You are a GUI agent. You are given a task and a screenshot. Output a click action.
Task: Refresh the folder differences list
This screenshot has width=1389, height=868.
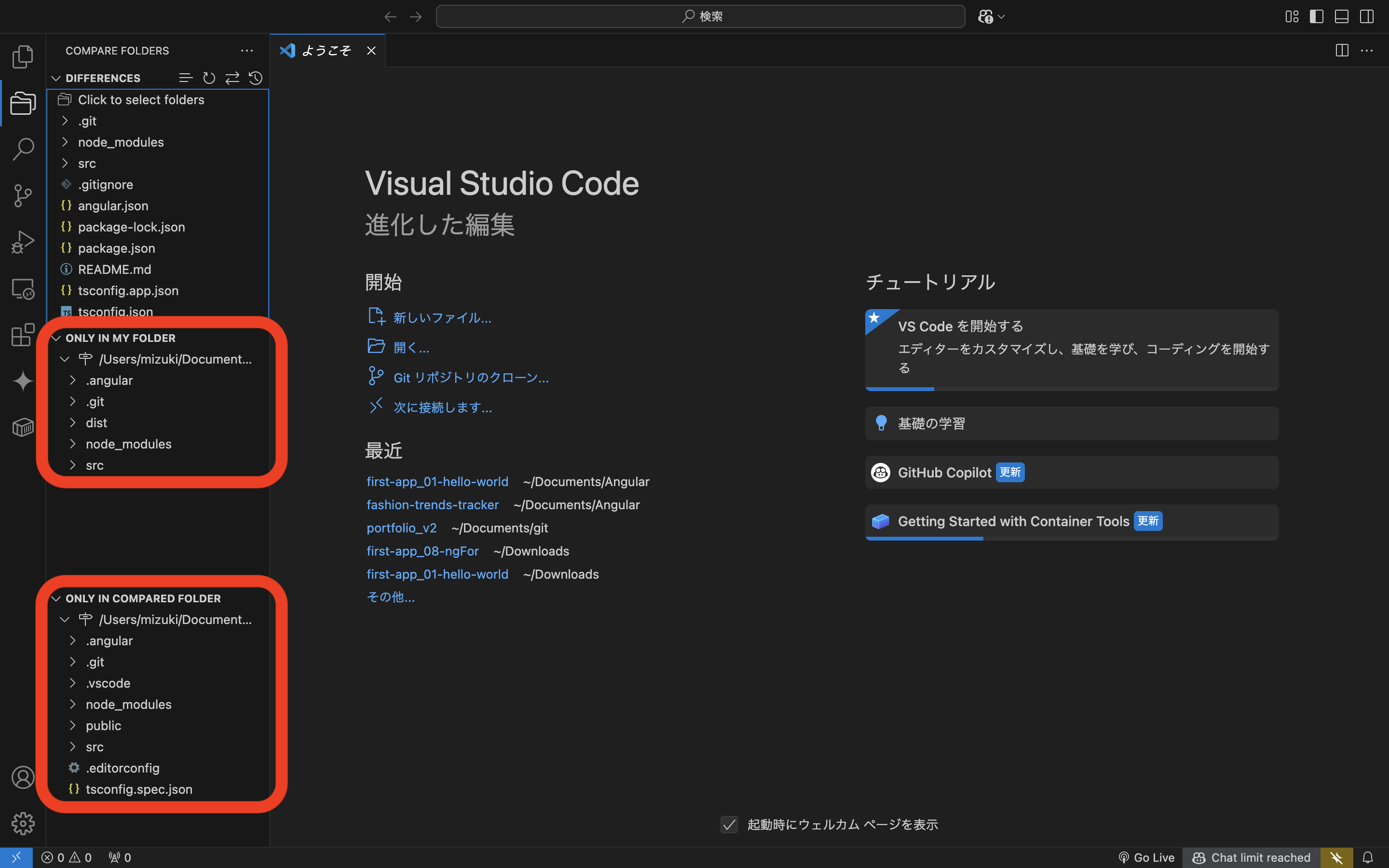pos(209,78)
